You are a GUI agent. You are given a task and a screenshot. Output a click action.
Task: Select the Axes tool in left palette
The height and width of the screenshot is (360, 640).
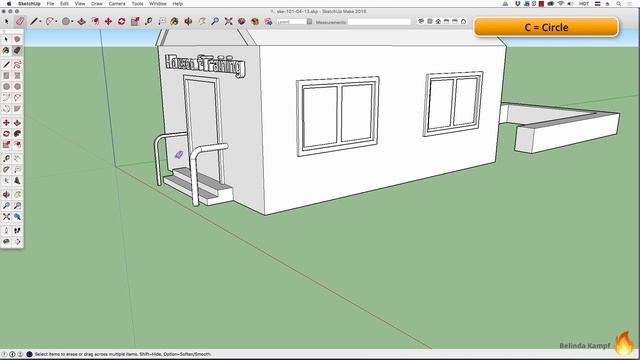(6, 180)
